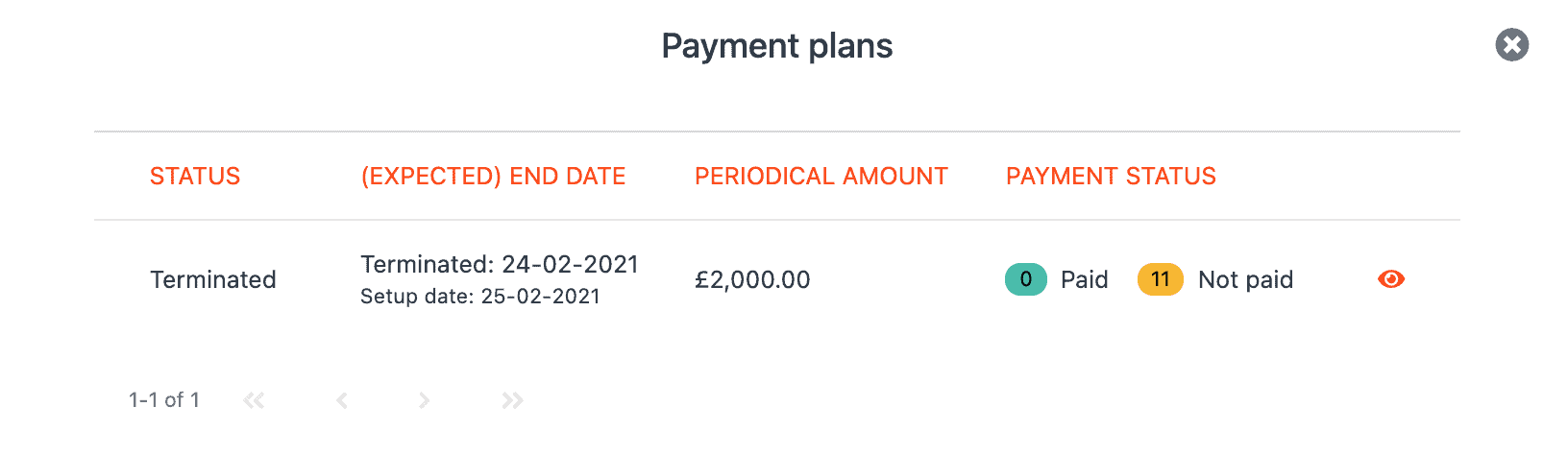The height and width of the screenshot is (455, 1568).
Task: Jump to last page of results
Action: (x=512, y=400)
